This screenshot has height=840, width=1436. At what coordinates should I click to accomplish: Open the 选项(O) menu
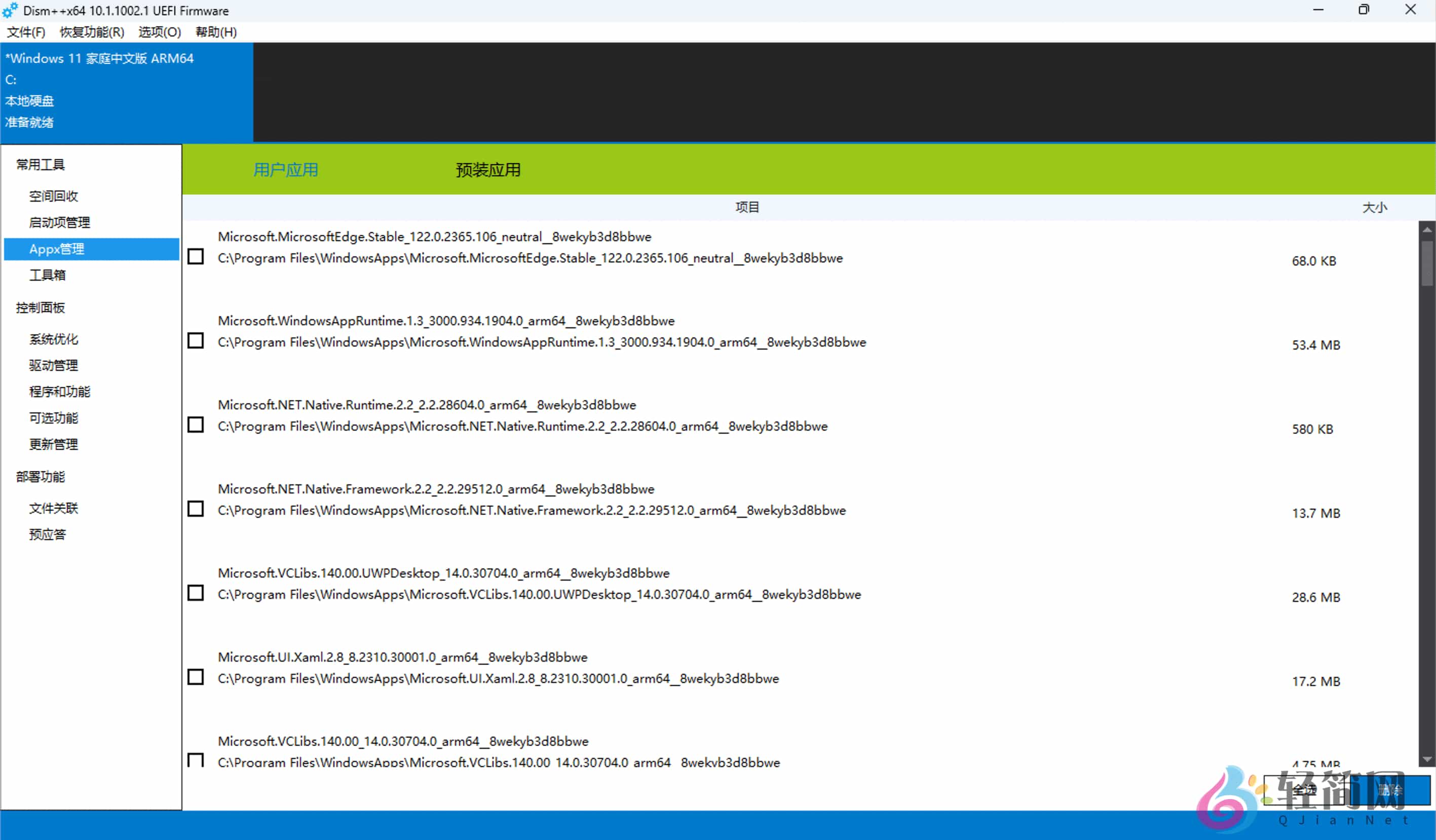pos(160,32)
